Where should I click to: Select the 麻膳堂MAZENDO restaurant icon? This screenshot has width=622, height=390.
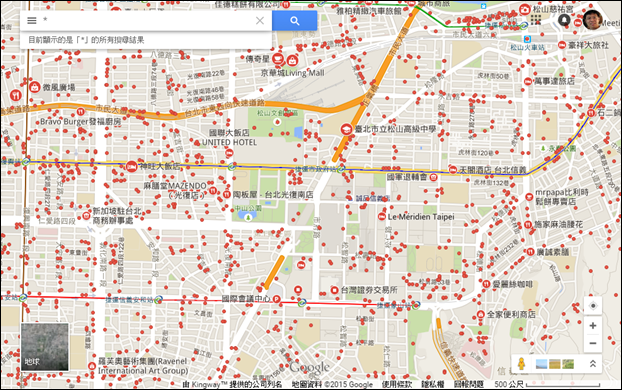point(213,191)
